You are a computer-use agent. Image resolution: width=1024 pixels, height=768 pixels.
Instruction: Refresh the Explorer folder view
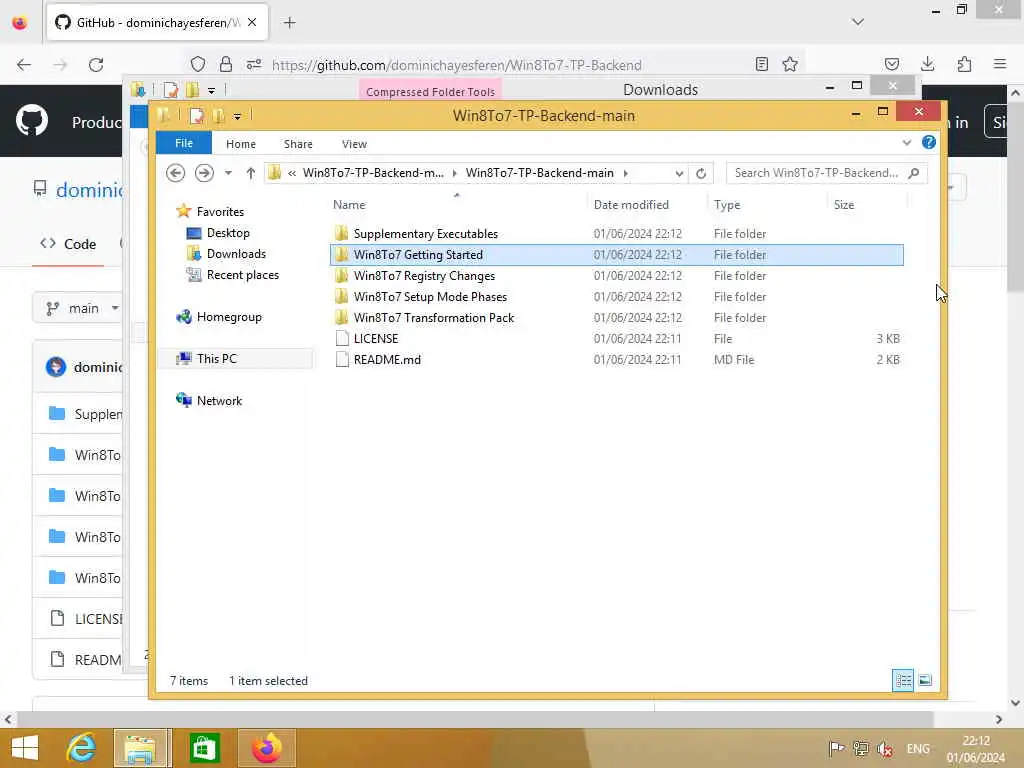(701, 173)
